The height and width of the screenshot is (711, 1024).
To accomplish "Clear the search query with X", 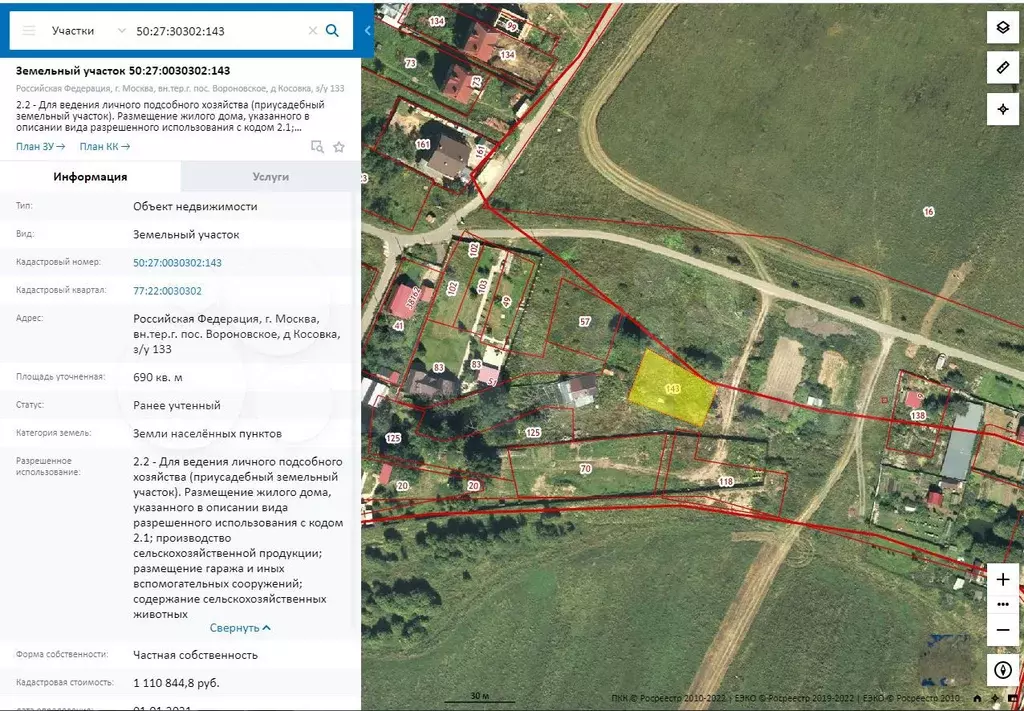I will pyautogui.click(x=313, y=31).
